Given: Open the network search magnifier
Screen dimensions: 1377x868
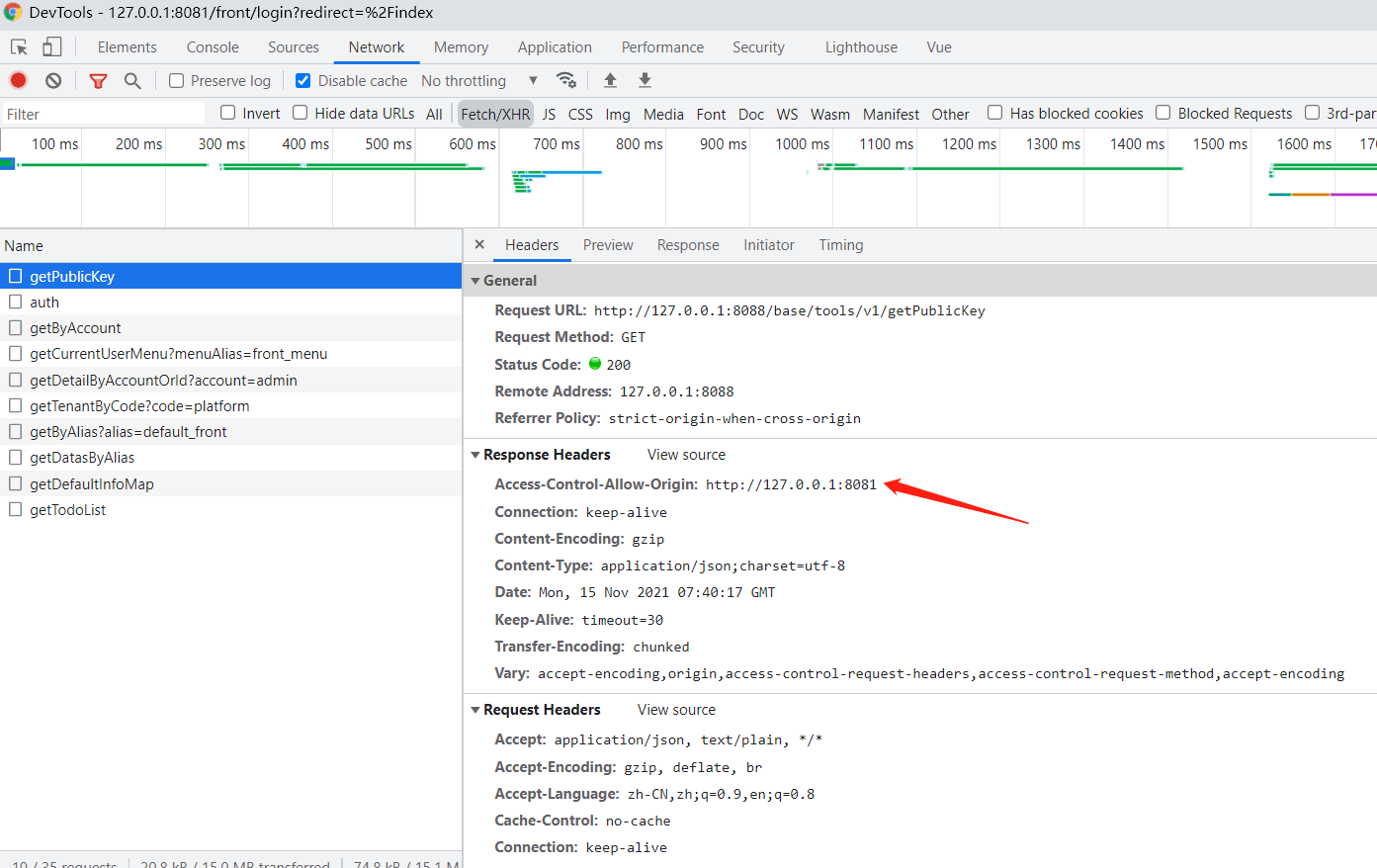Looking at the screenshot, I should pyautogui.click(x=132, y=81).
